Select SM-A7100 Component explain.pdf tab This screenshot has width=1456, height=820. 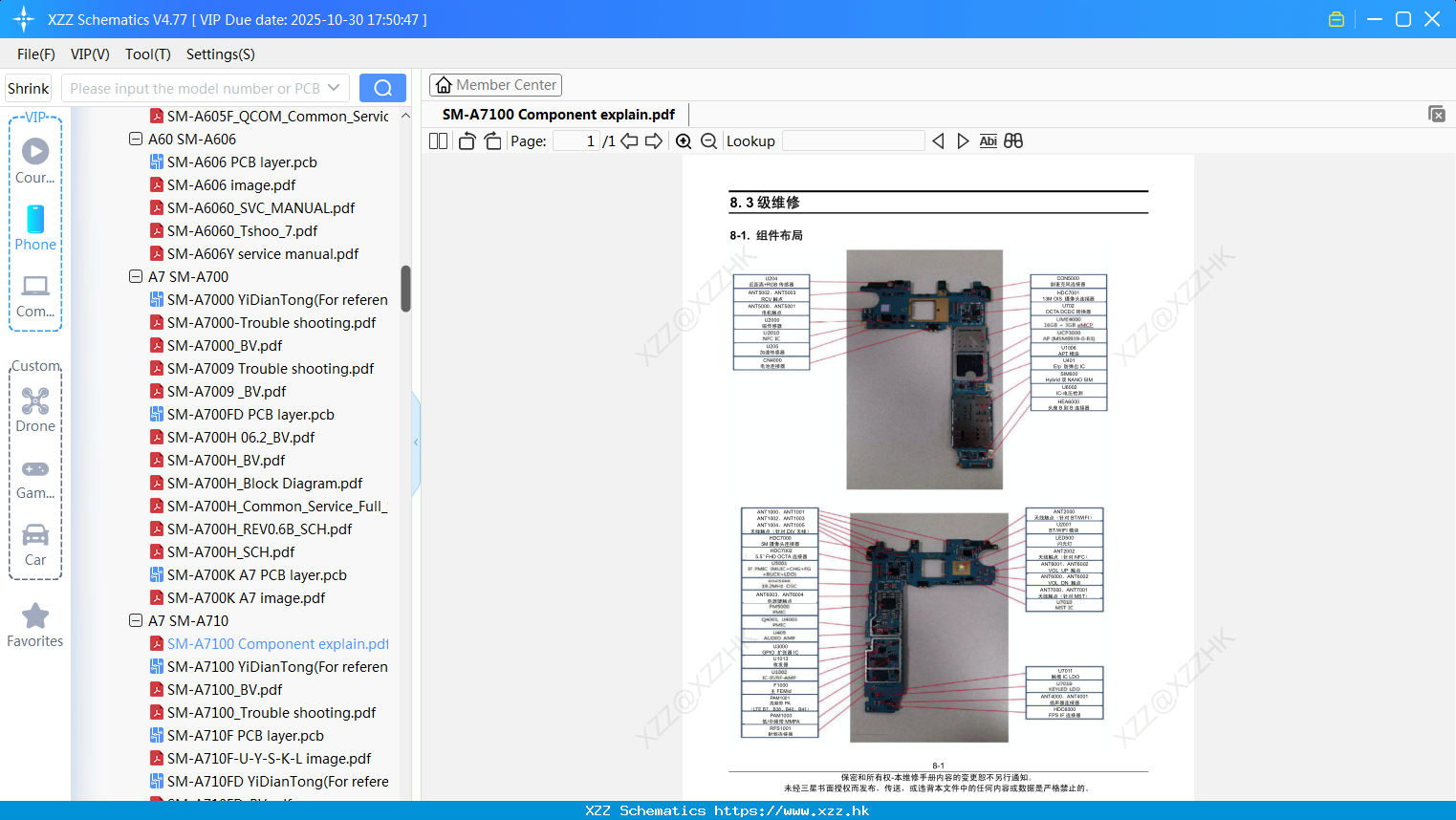(558, 114)
